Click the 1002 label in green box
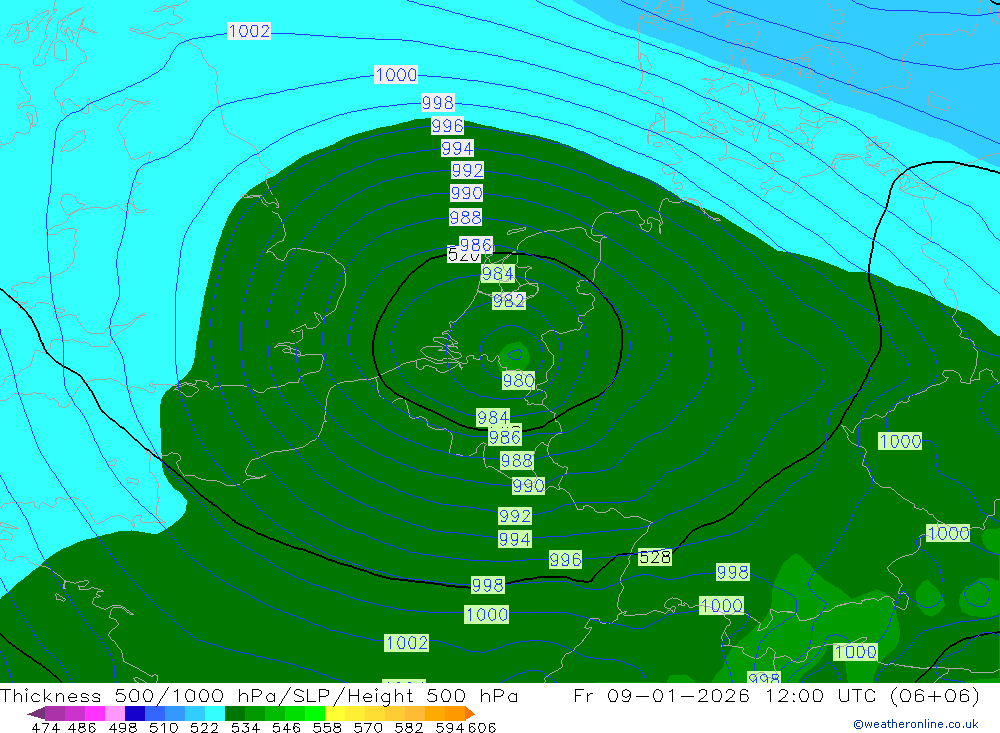The height and width of the screenshot is (733, 1000). click(406, 642)
